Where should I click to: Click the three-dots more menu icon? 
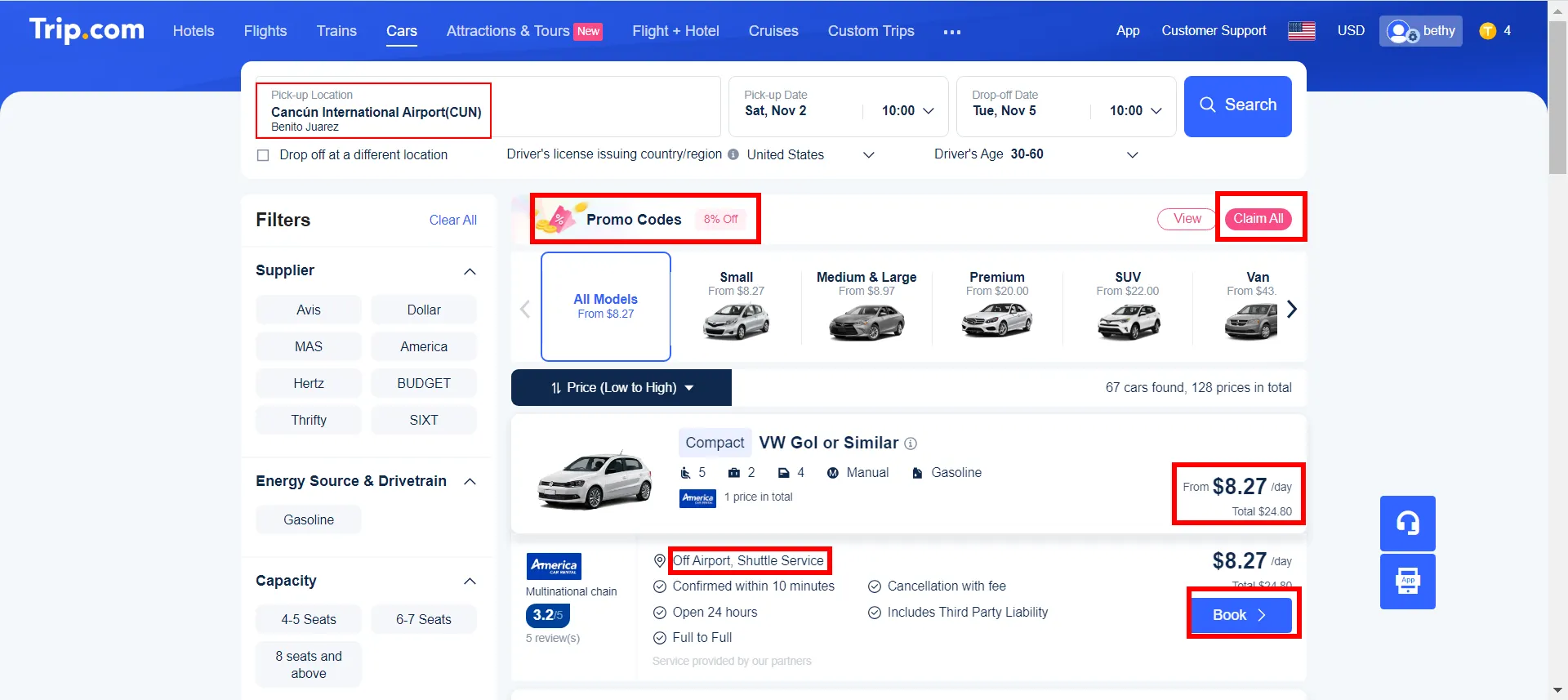coord(951,32)
